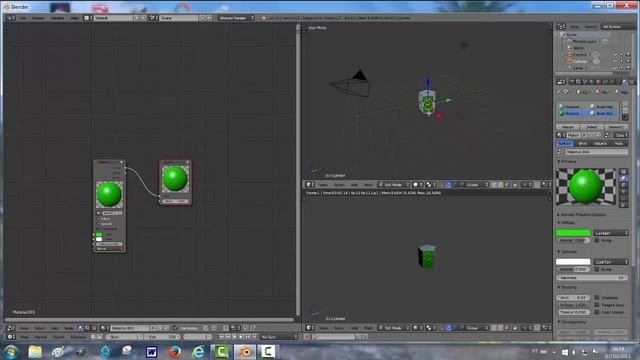Screen dimensions: 640x360
Task: Set preview type to flat plane
Action: [623, 172]
